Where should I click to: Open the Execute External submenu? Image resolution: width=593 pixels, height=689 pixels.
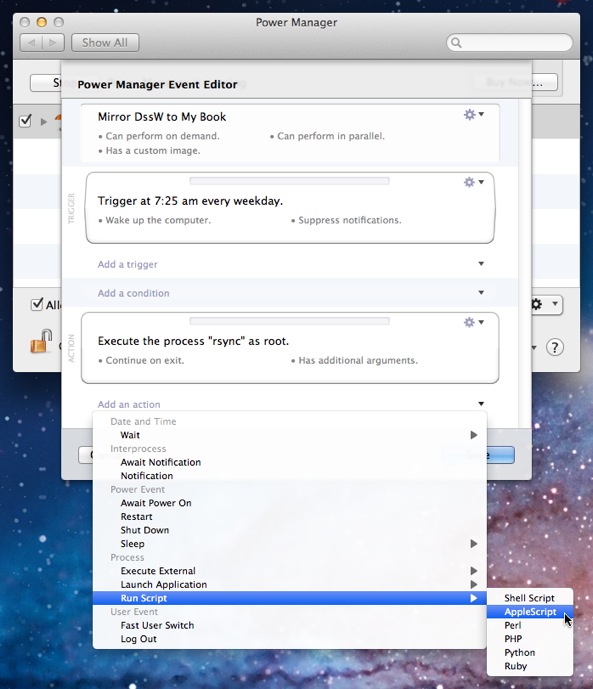290,571
